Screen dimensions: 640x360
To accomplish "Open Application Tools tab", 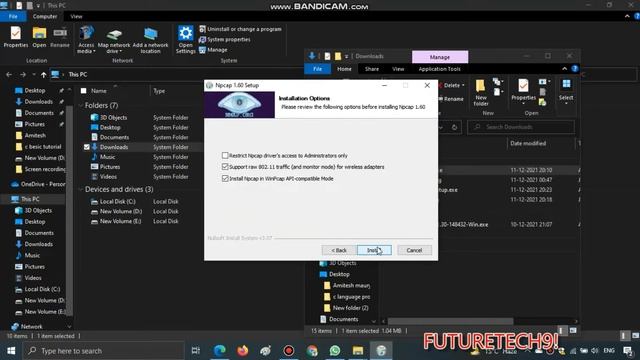I will tap(439, 69).
